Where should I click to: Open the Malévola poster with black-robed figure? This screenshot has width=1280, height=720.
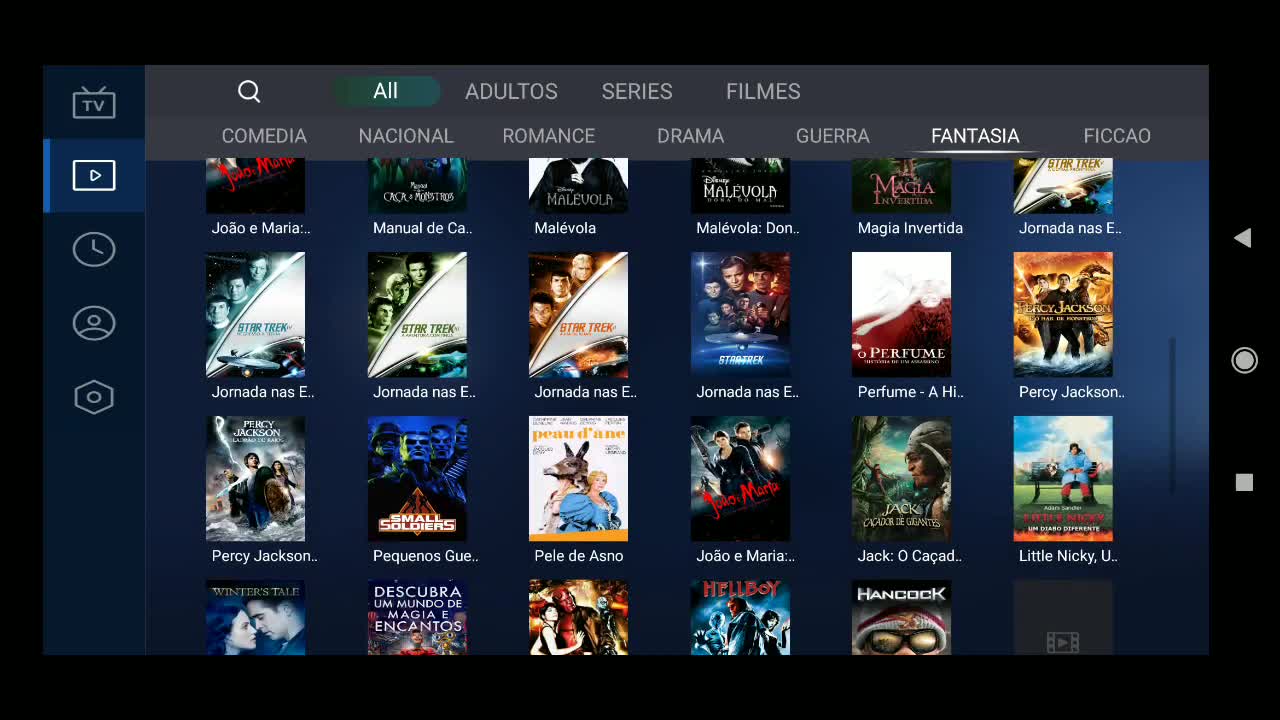point(578,186)
